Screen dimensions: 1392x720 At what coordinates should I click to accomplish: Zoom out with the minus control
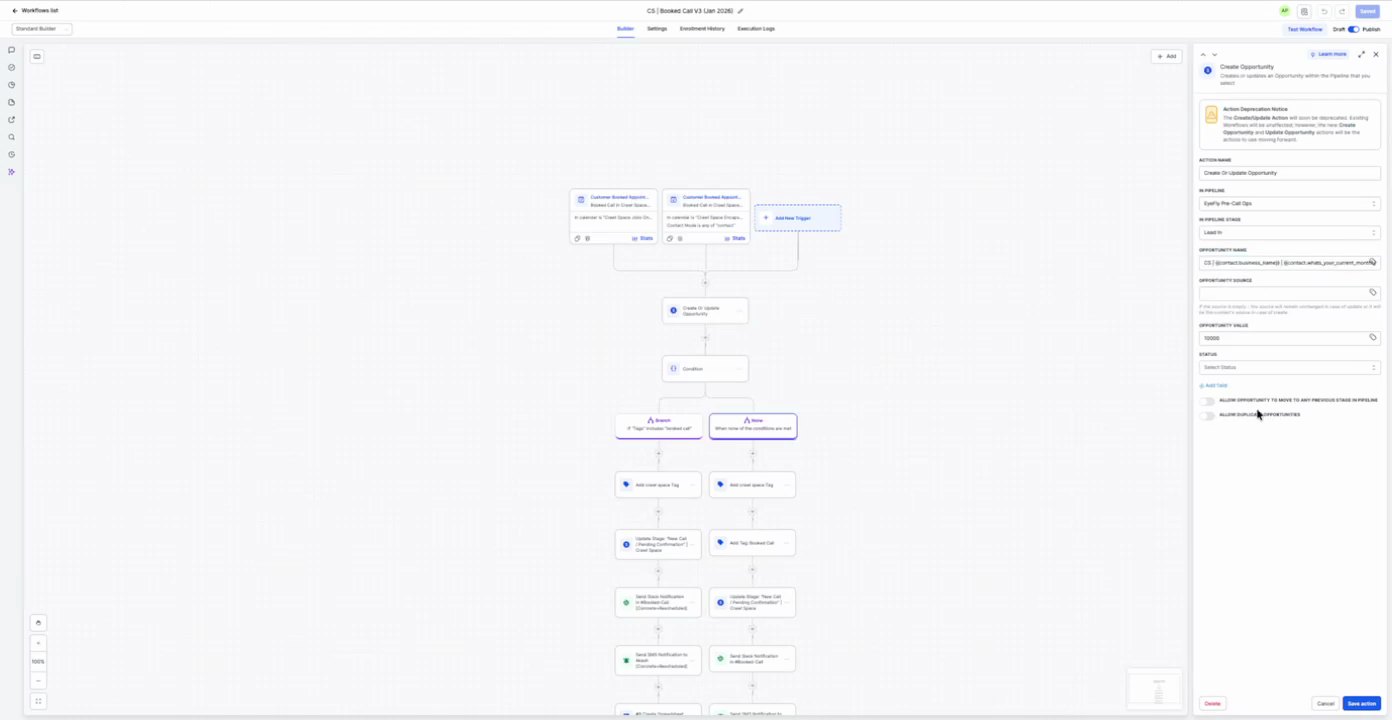pos(38,680)
